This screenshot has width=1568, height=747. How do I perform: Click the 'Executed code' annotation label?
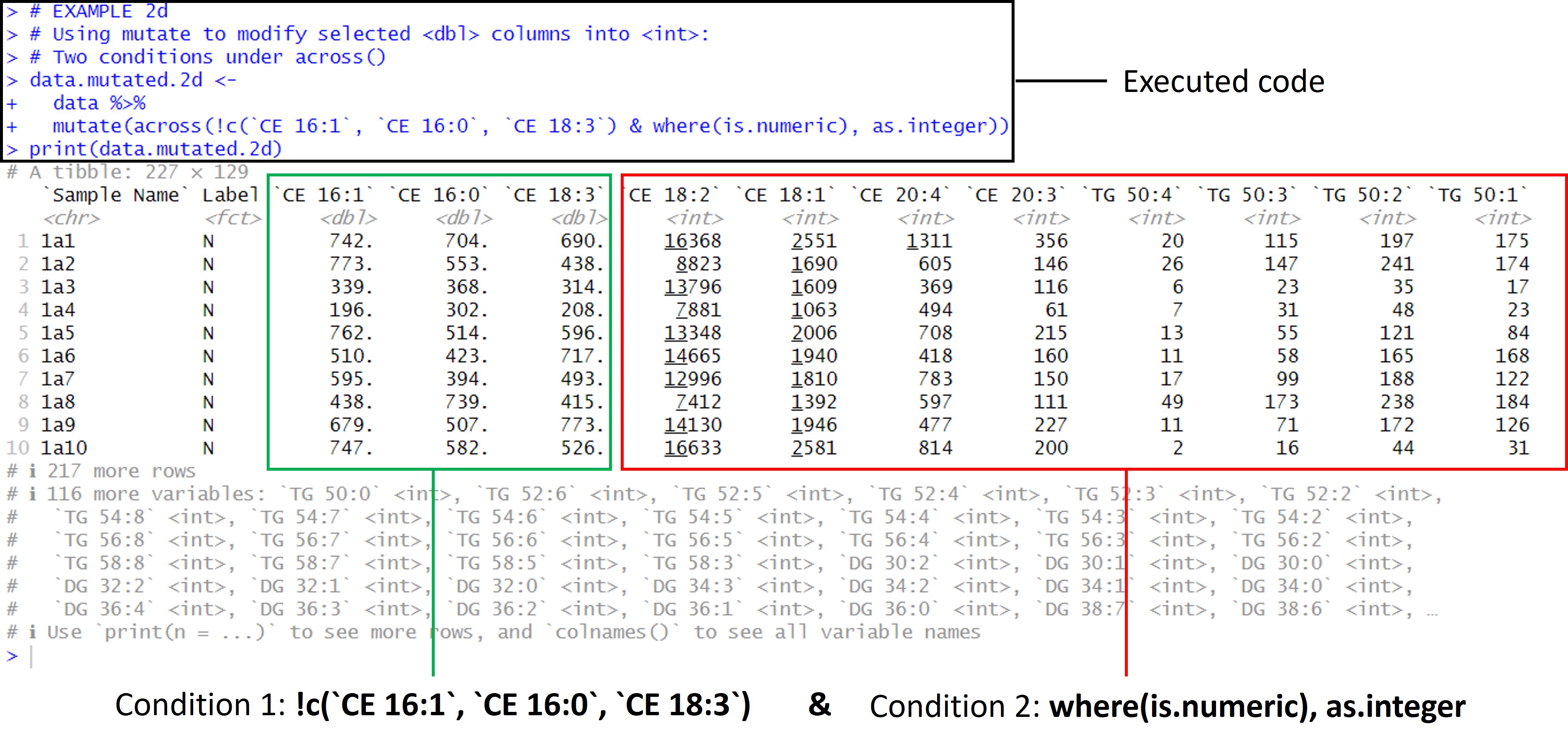coord(1224,82)
